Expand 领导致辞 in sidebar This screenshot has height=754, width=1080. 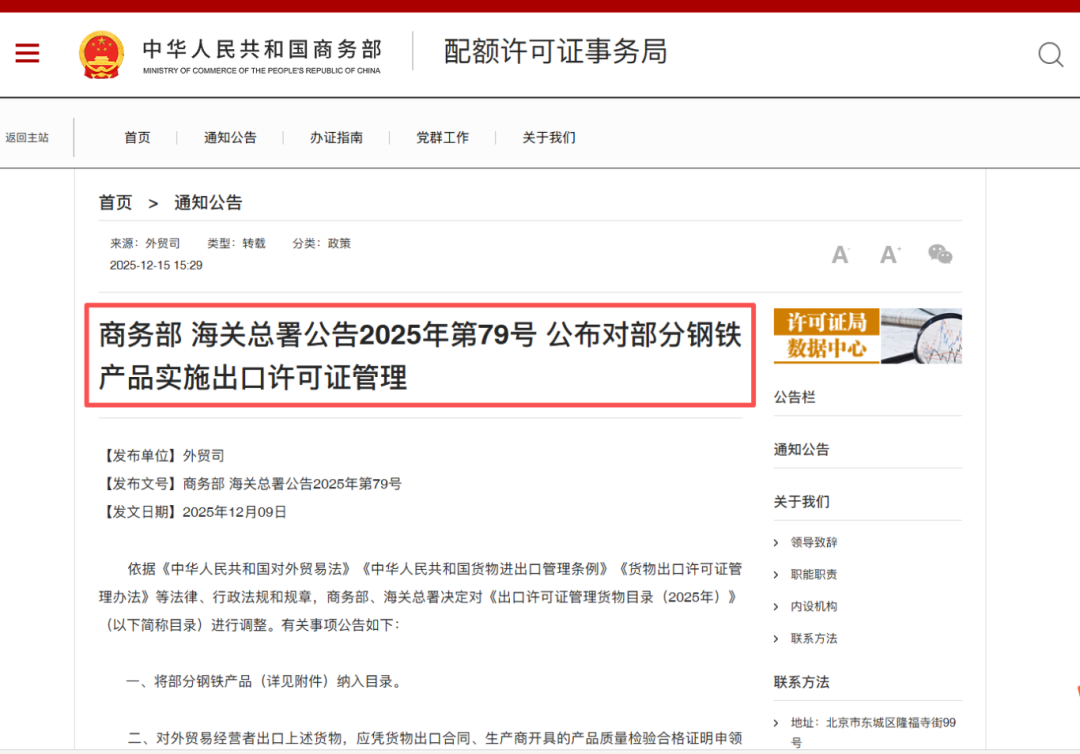point(813,543)
